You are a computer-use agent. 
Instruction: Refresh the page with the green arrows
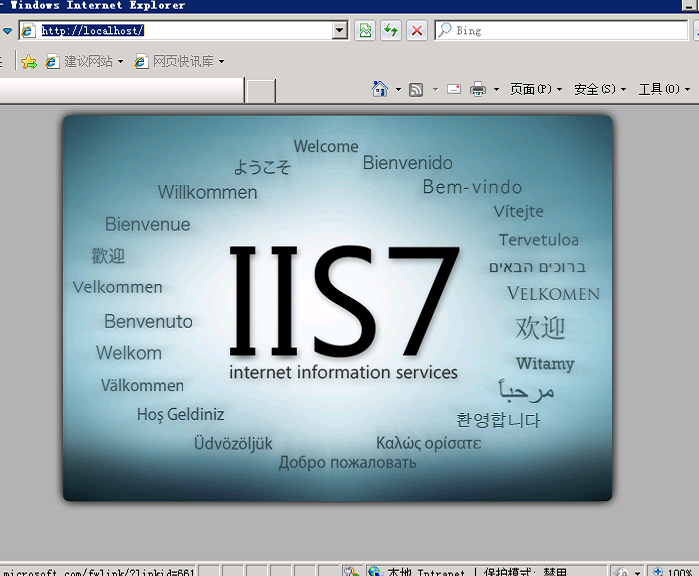(x=391, y=30)
